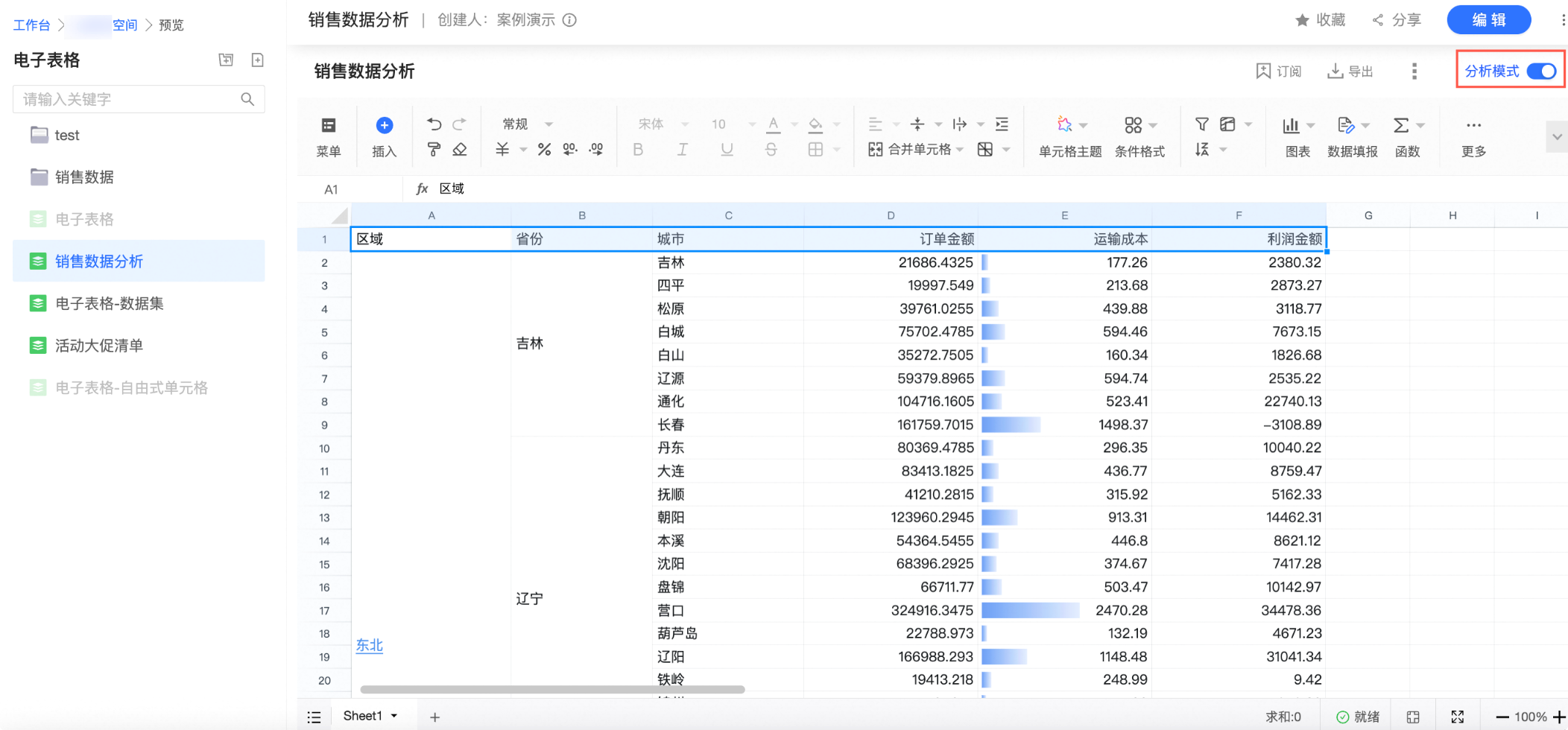Open 单元格主题 cell theme star icon
This screenshot has height=730, width=1568.
[1065, 124]
